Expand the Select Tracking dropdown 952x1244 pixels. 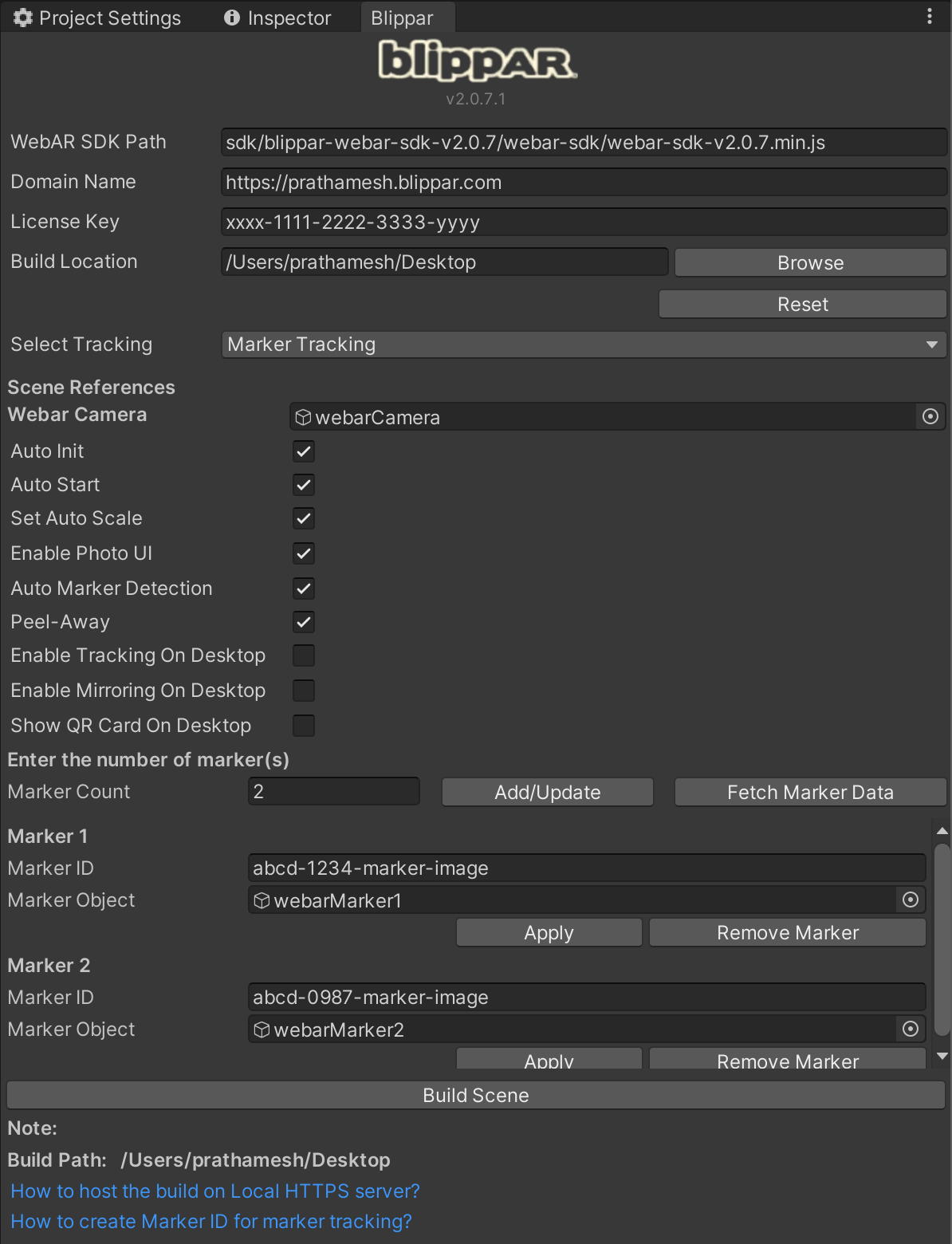[583, 344]
